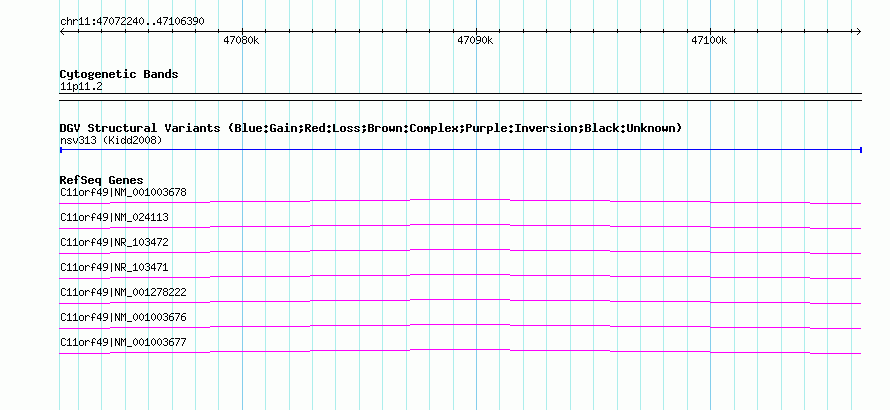Click the black 11p11.2 cytogenetic band bar
The width and height of the screenshot is (890, 410).
click(x=461, y=97)
